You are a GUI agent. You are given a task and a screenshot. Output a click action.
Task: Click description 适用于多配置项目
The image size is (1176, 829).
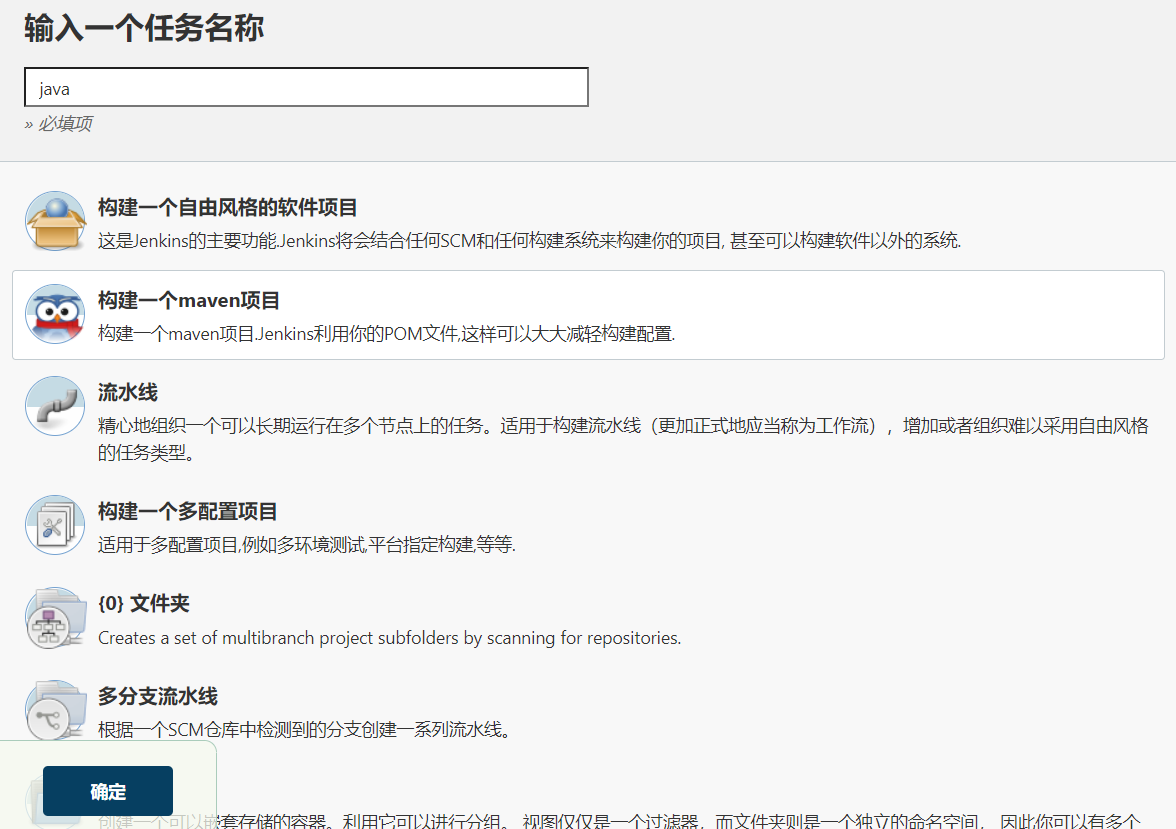click(307, 545)
